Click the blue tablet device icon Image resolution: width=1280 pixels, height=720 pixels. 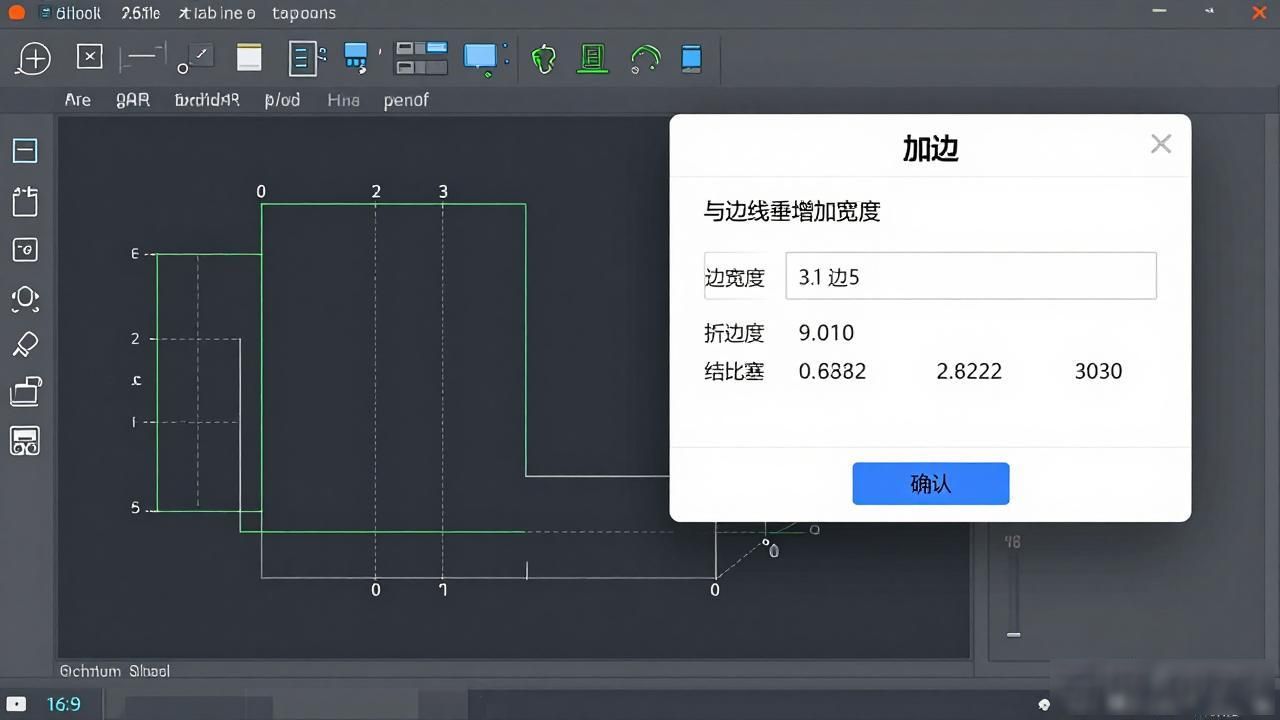691,58
